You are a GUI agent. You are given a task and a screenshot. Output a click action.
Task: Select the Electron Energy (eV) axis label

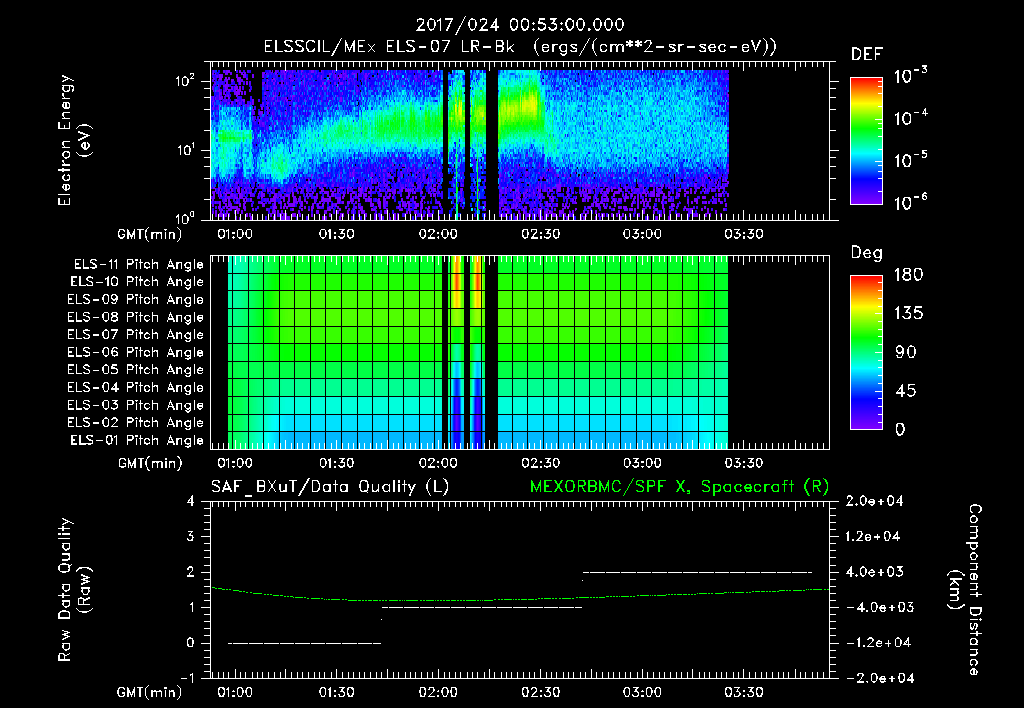coord(73,140)
